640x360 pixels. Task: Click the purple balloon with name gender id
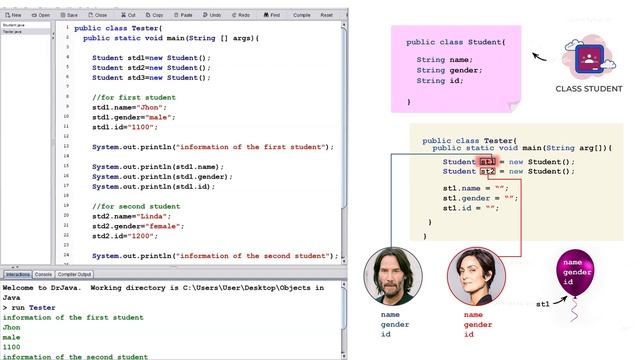click(x=575, y=272)
